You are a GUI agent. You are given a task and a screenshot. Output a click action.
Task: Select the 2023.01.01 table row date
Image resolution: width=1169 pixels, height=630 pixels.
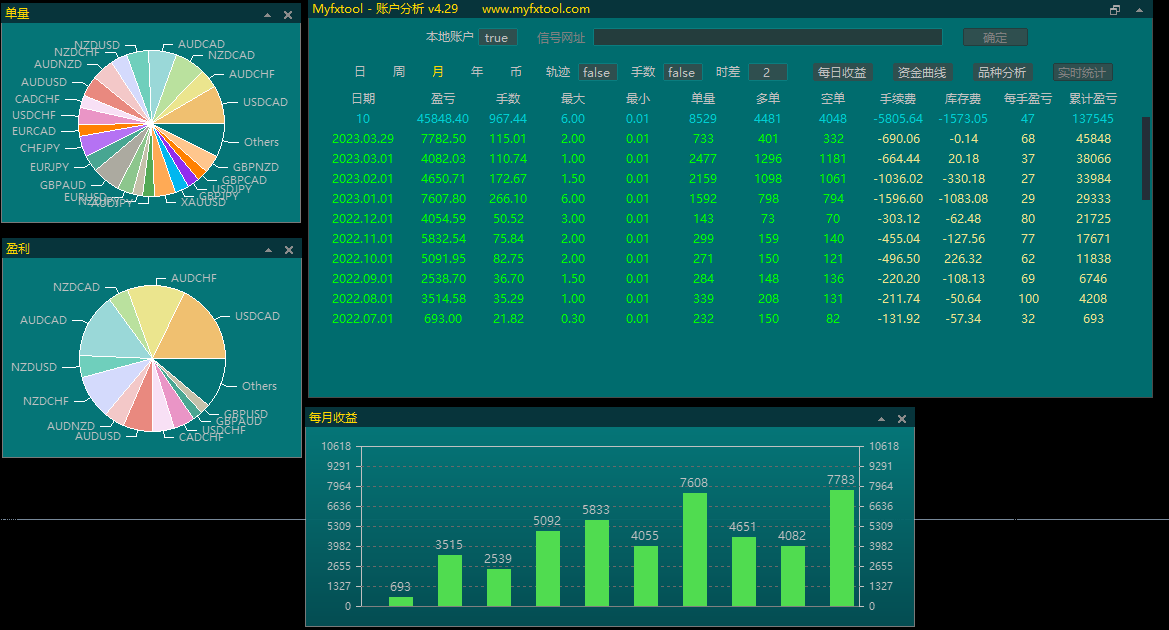coord(363,198)
